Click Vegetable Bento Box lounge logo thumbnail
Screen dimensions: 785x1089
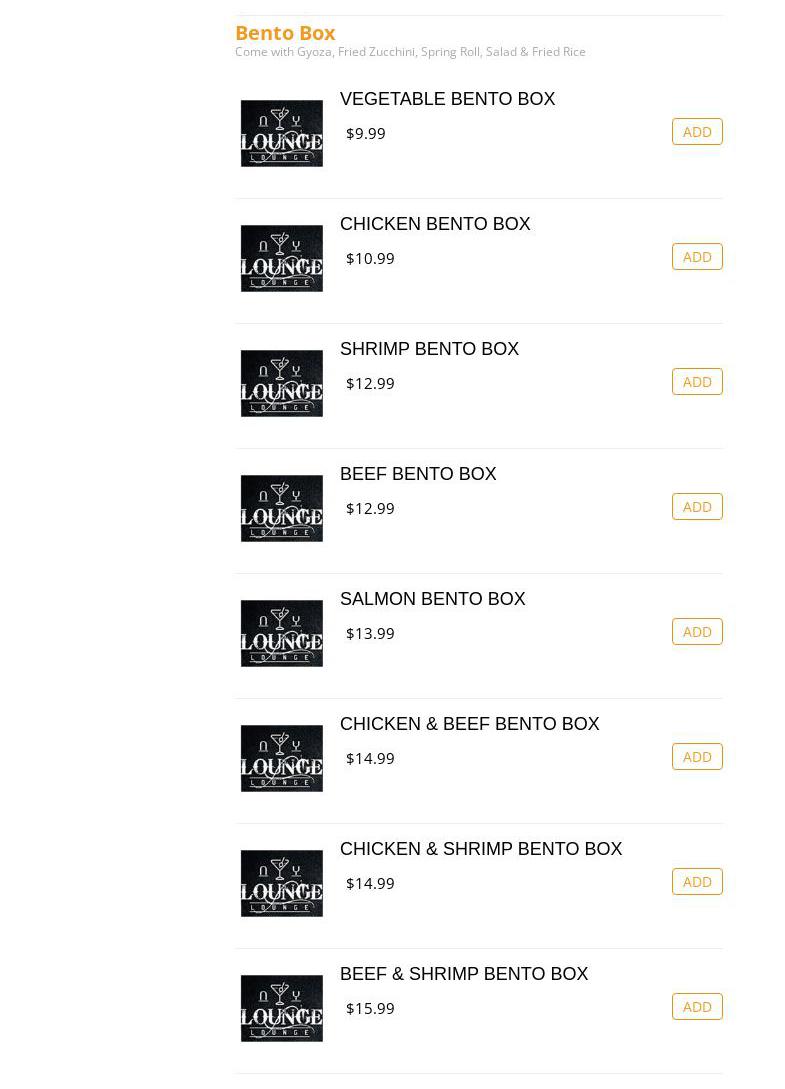click(x=281, y=133)
